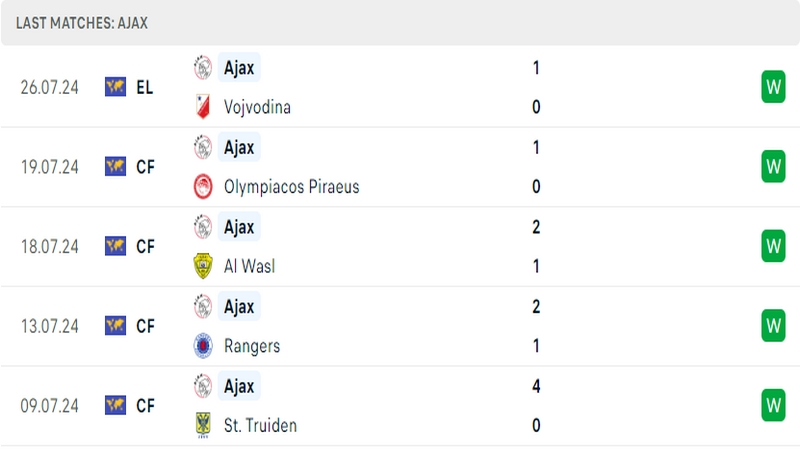Open the Rangers team link
The height and width of the screenshot is (450, 800).
click(x=252, y=346)
